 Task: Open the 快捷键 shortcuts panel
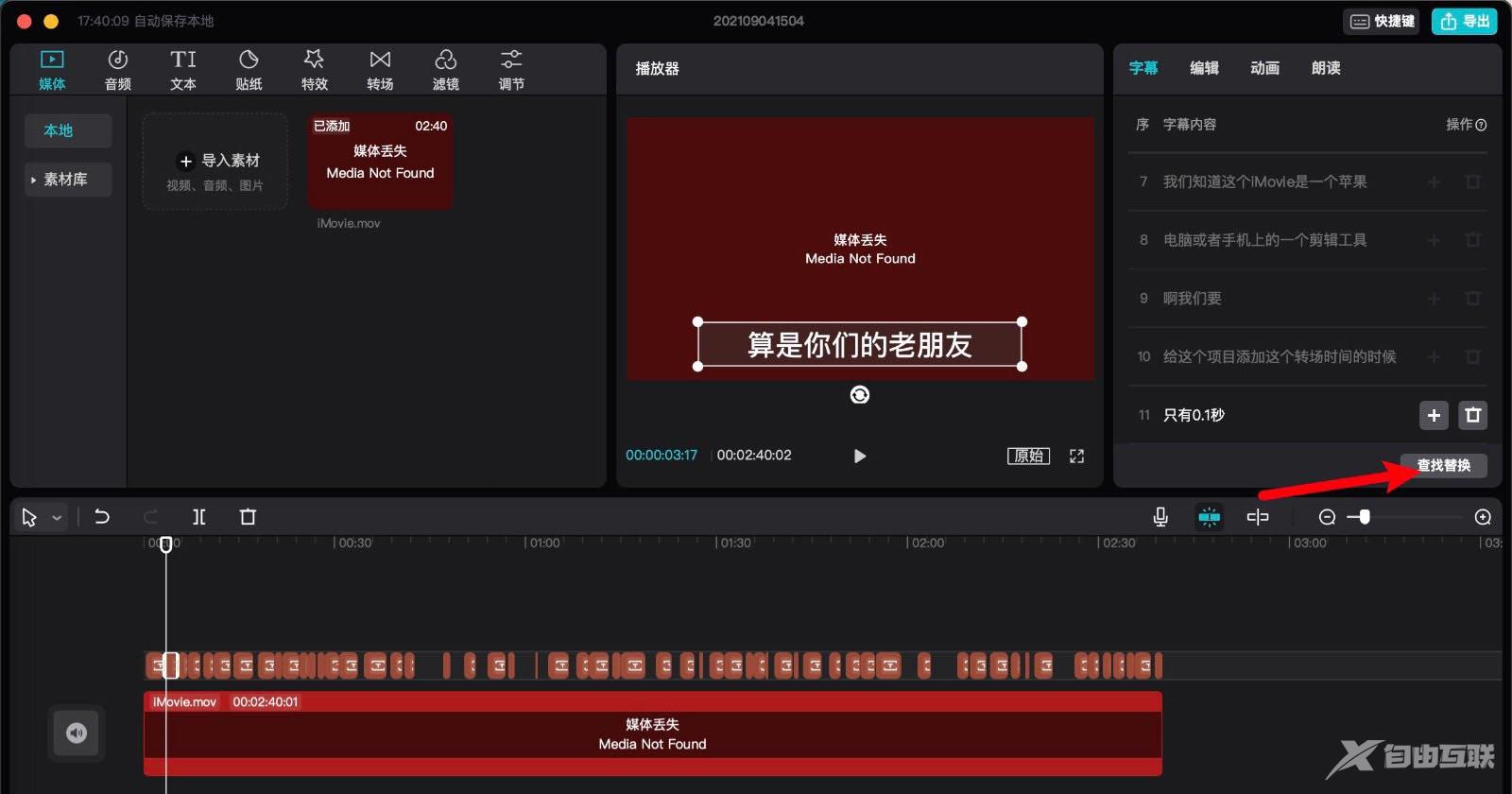[x=1383, y=22]
